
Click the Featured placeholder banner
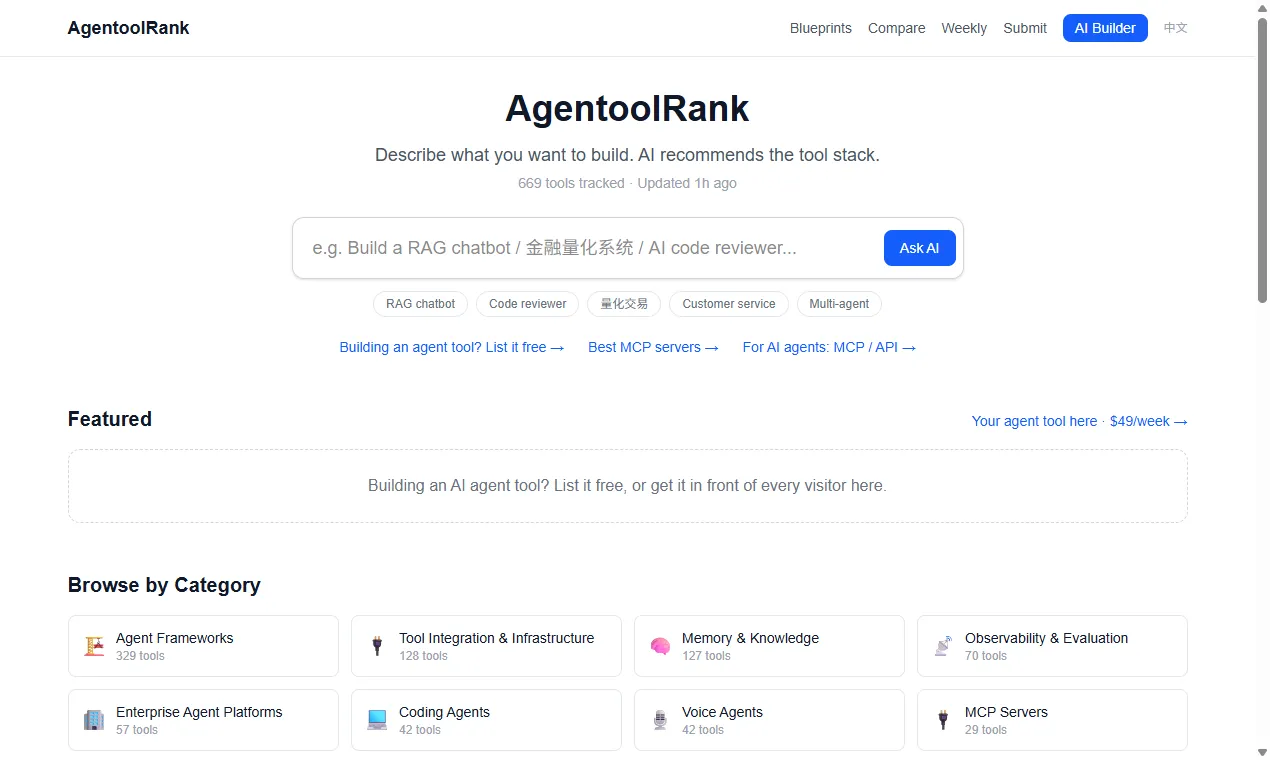(x=628, y=486)
